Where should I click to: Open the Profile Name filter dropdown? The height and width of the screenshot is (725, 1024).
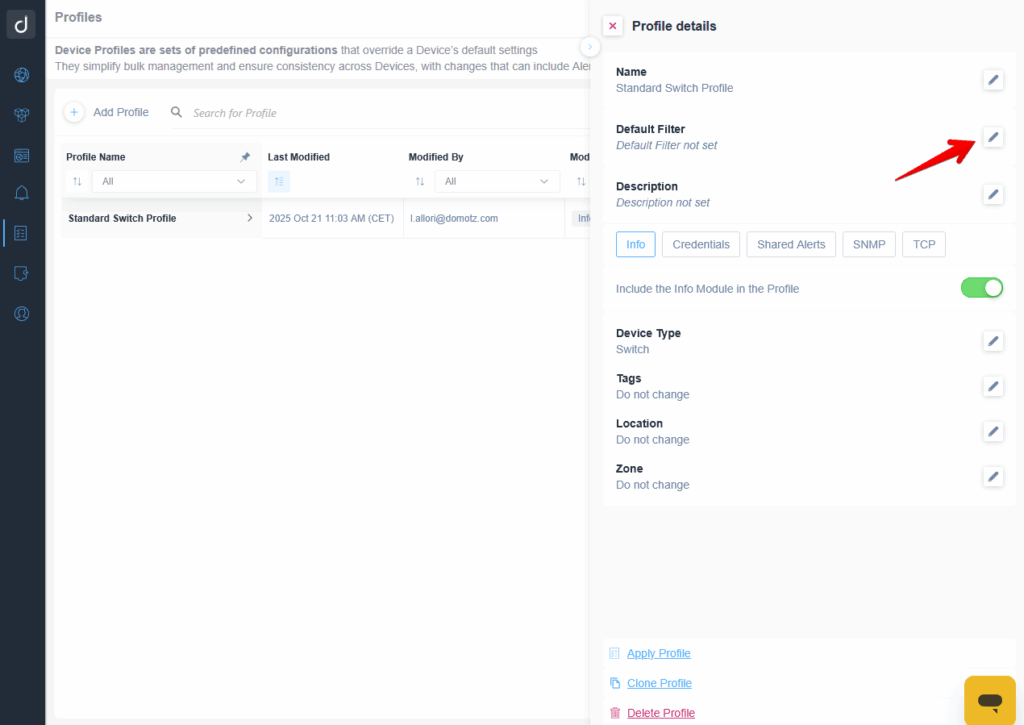click(x=174, y=181)
